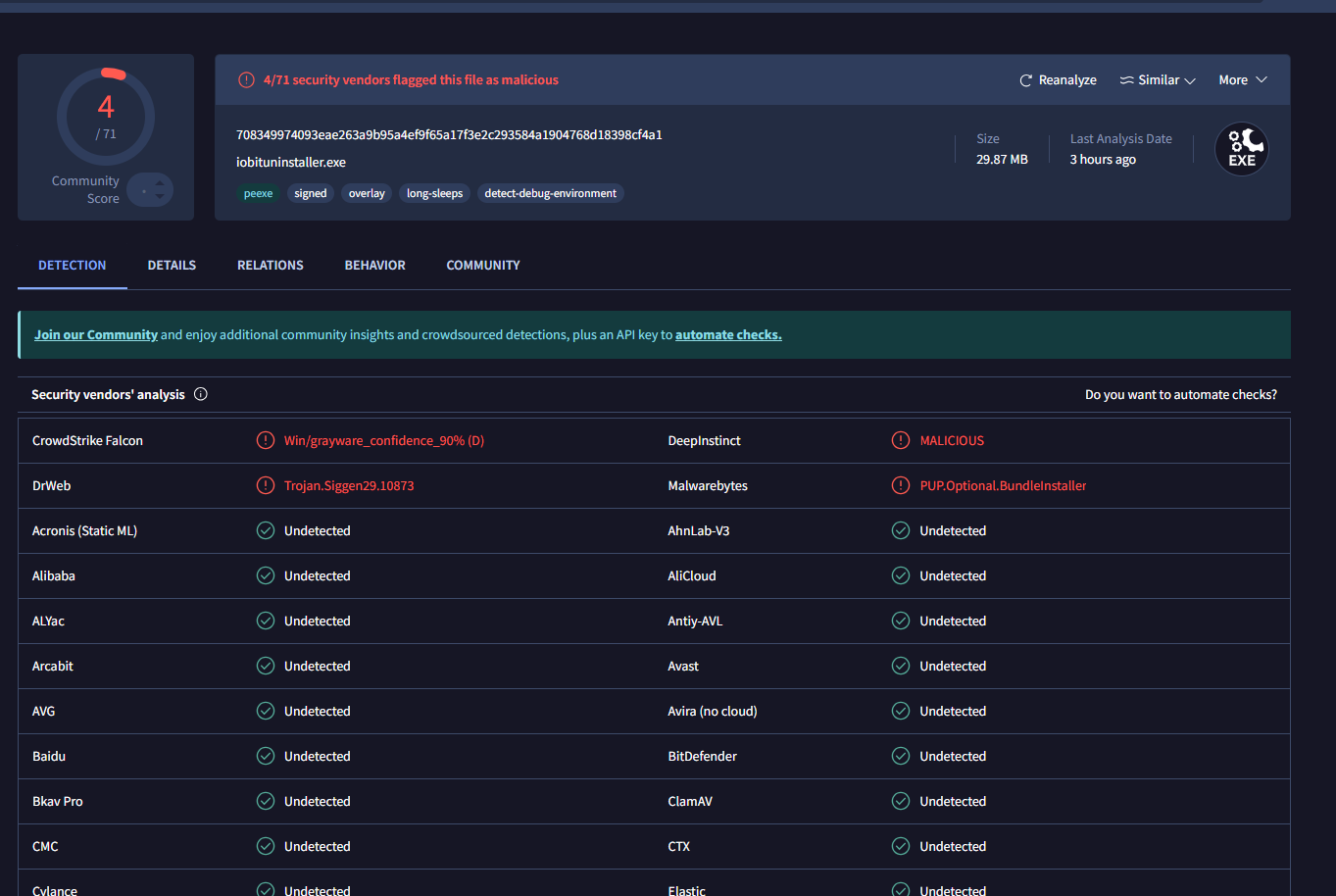Click the long-sleeps tag
The height and width of the screenshot is (896, 1336).
[x=434, y=193]
